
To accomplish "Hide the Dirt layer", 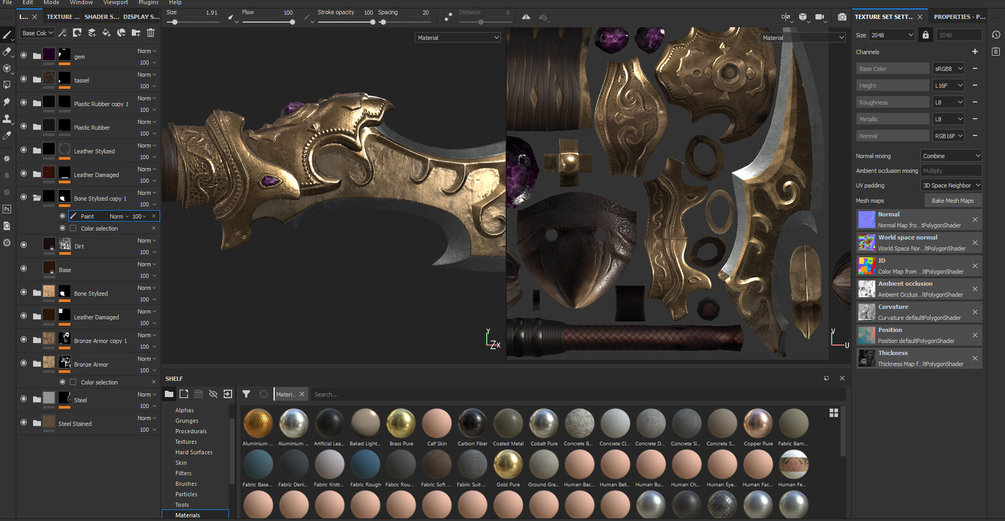I will click(24, 245).
